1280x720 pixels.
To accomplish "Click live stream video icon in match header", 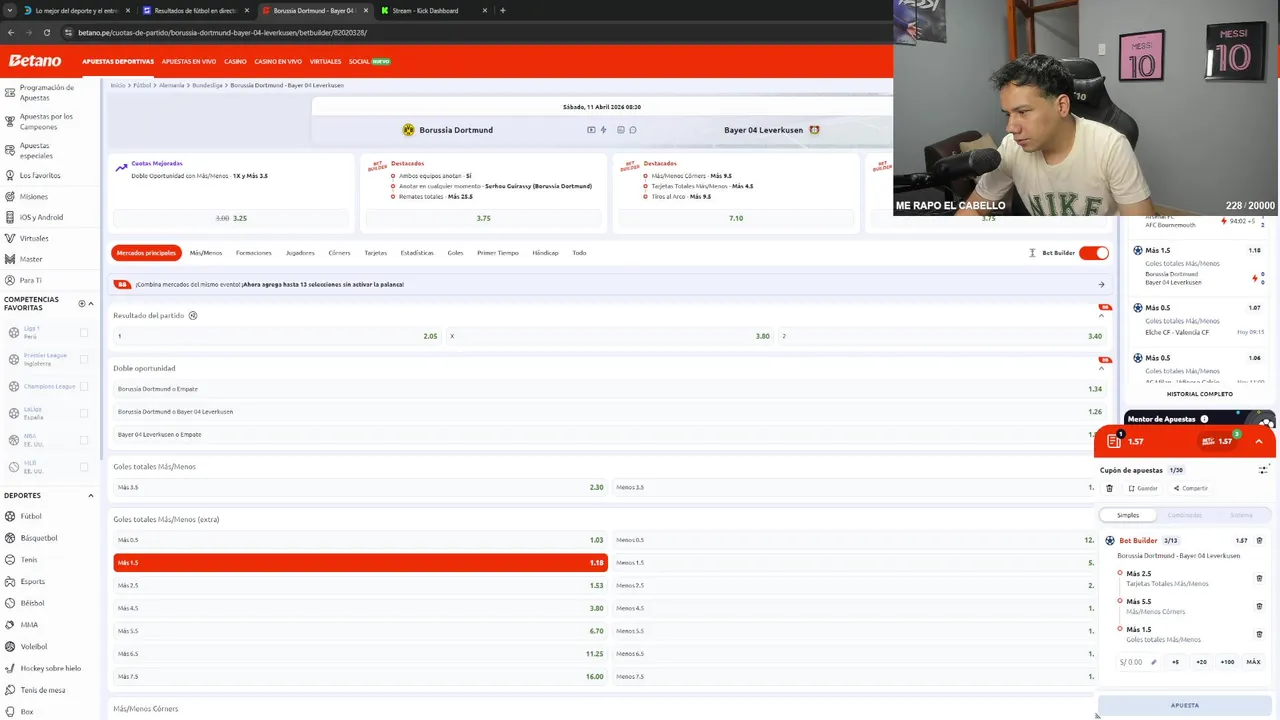I will coord(591,130).
